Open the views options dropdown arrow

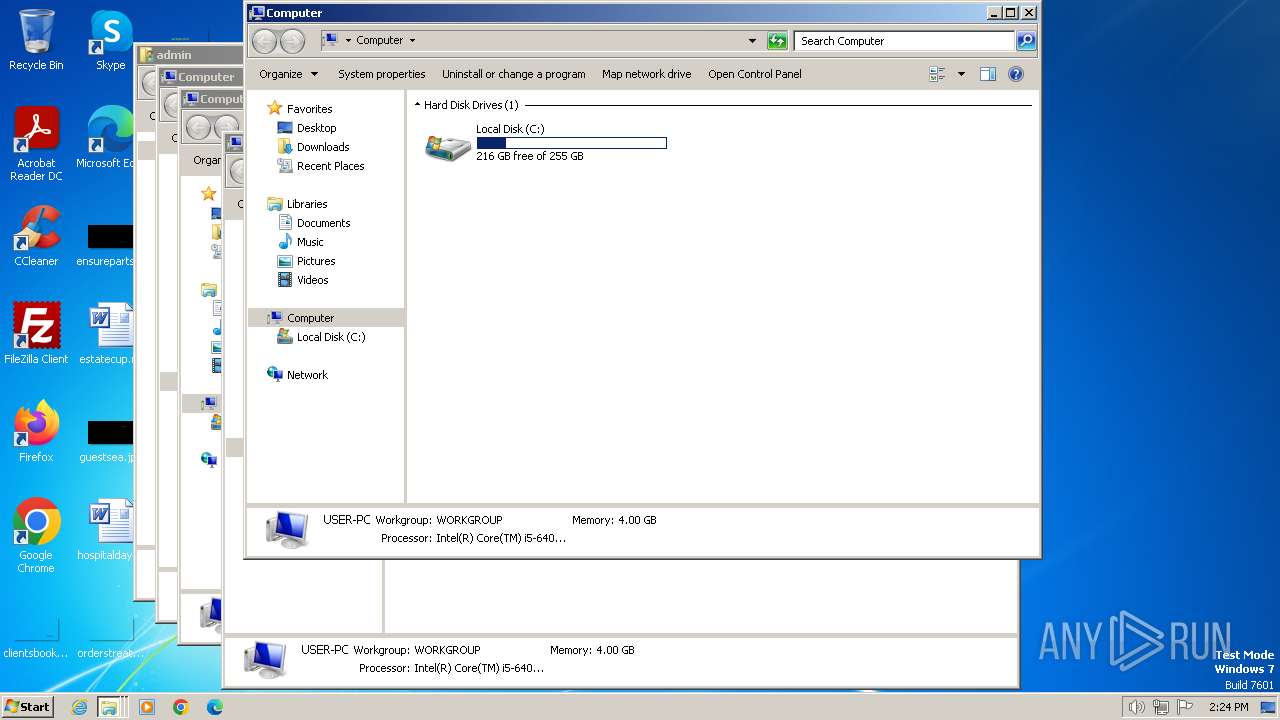pyautogui.click(x=961, y=74)
